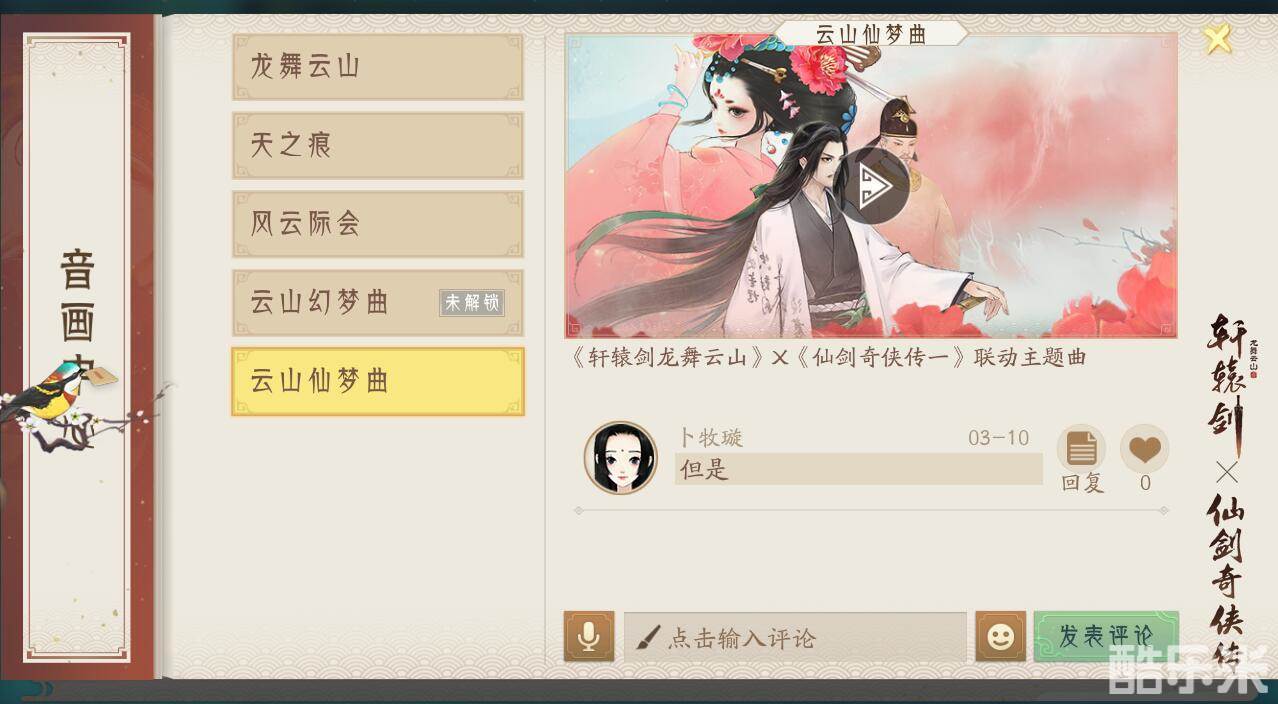Click the 点击输入评论 comment input field

tap(795, 637)
